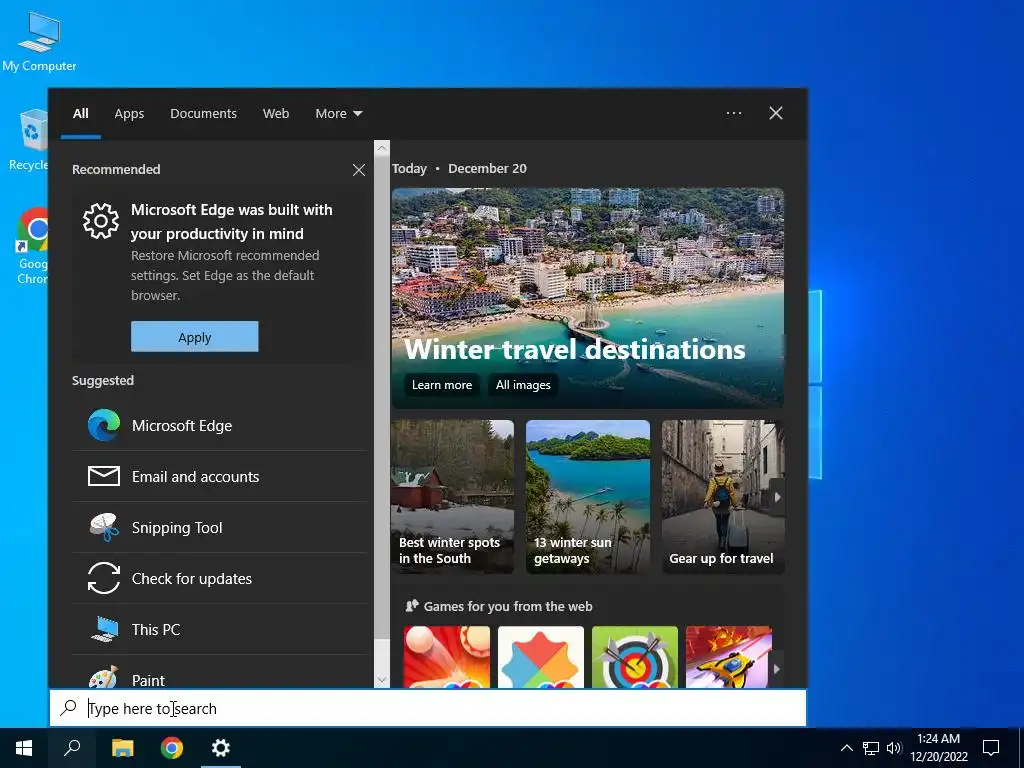Focus the Type here to search box
Screen dimensions: 1024x768
[428, 708]
